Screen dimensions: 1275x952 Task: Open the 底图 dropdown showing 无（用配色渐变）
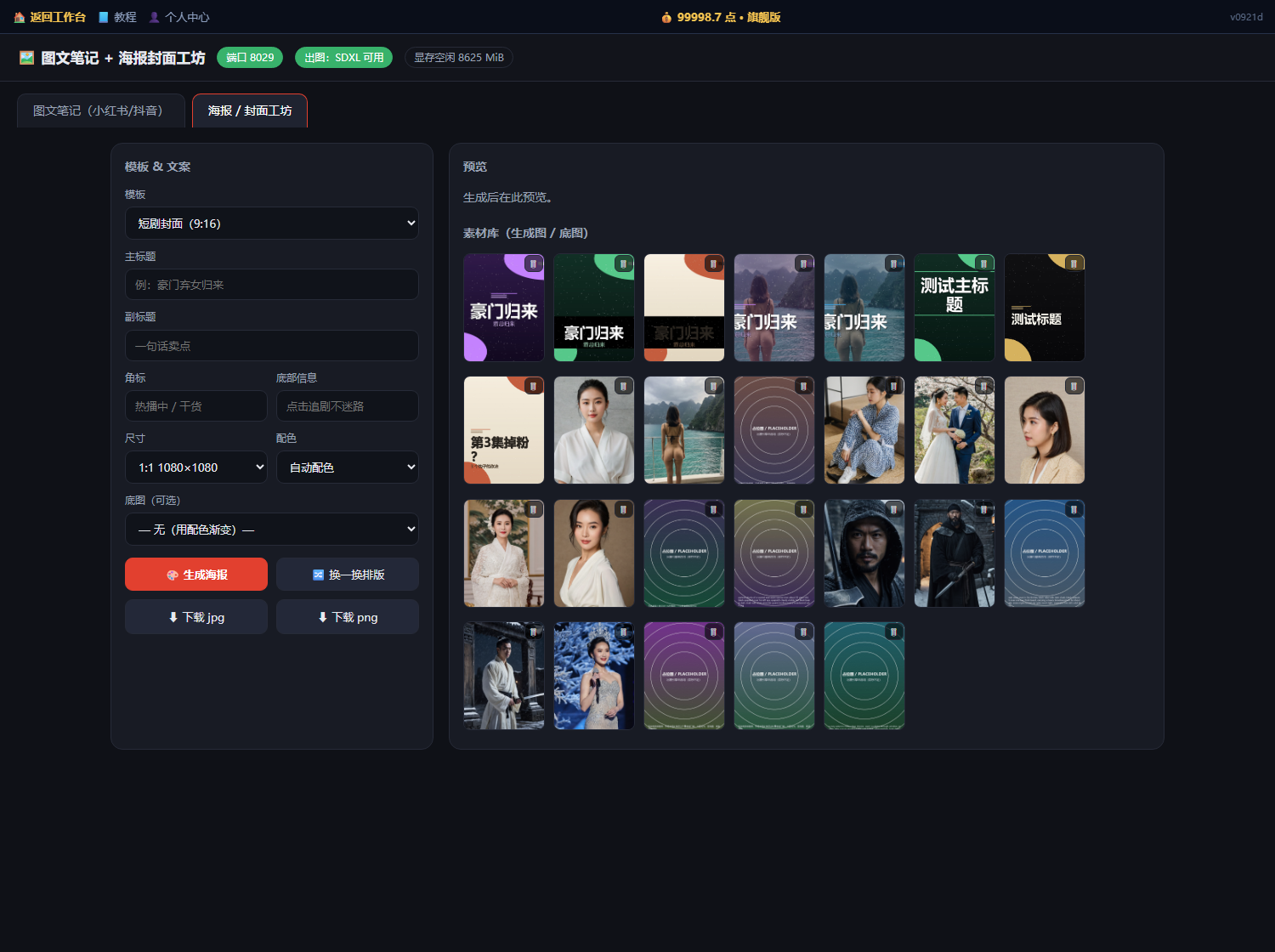coord(272,530)
